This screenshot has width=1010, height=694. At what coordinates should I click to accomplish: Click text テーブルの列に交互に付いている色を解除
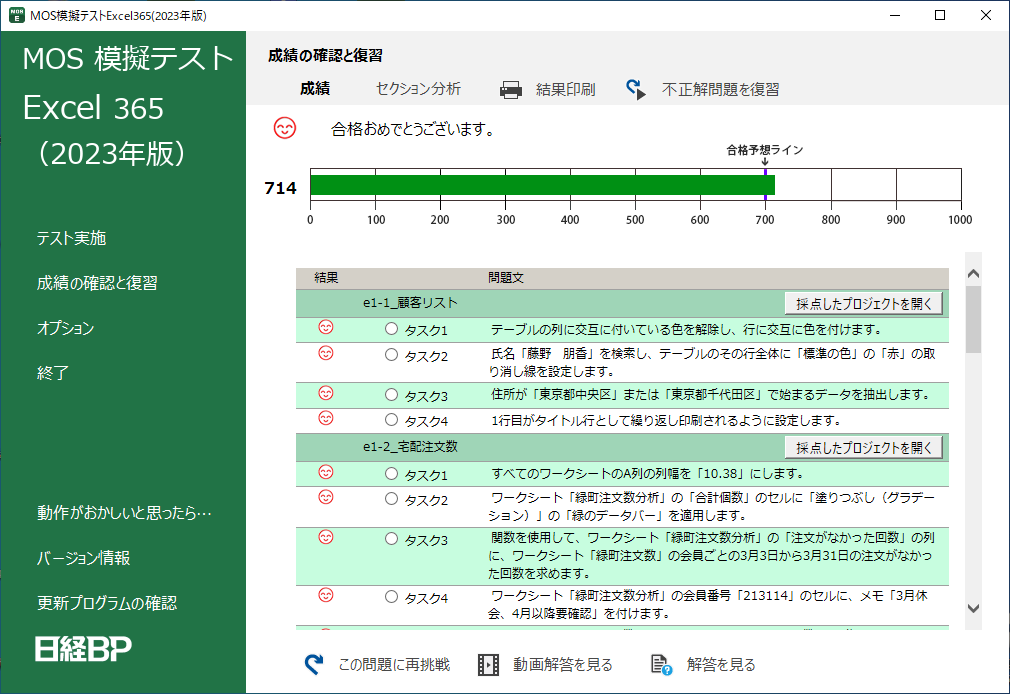[686, 329]
